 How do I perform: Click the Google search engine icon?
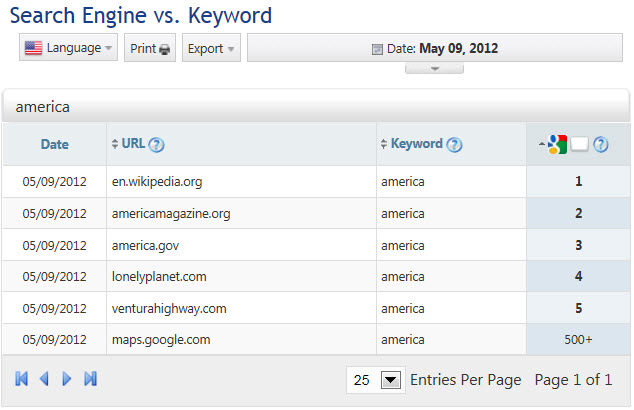(x=558, y=144)
